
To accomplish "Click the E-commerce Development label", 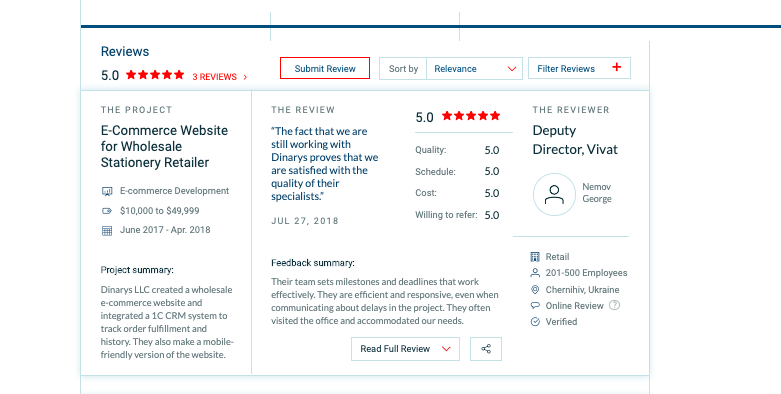I will pyautogui.click(x=174, y=191).
